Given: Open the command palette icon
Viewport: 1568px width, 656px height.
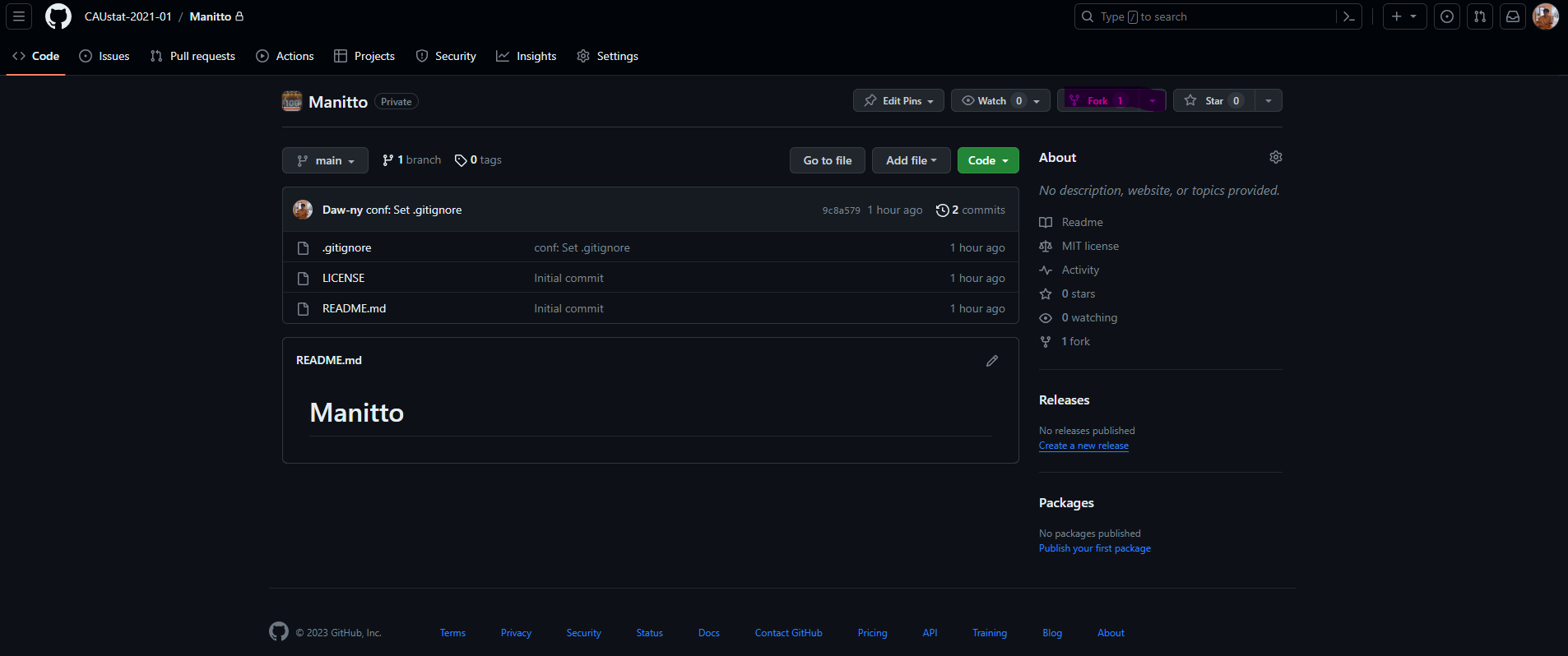Looking at the screenshot, I should click(1349, 16).
